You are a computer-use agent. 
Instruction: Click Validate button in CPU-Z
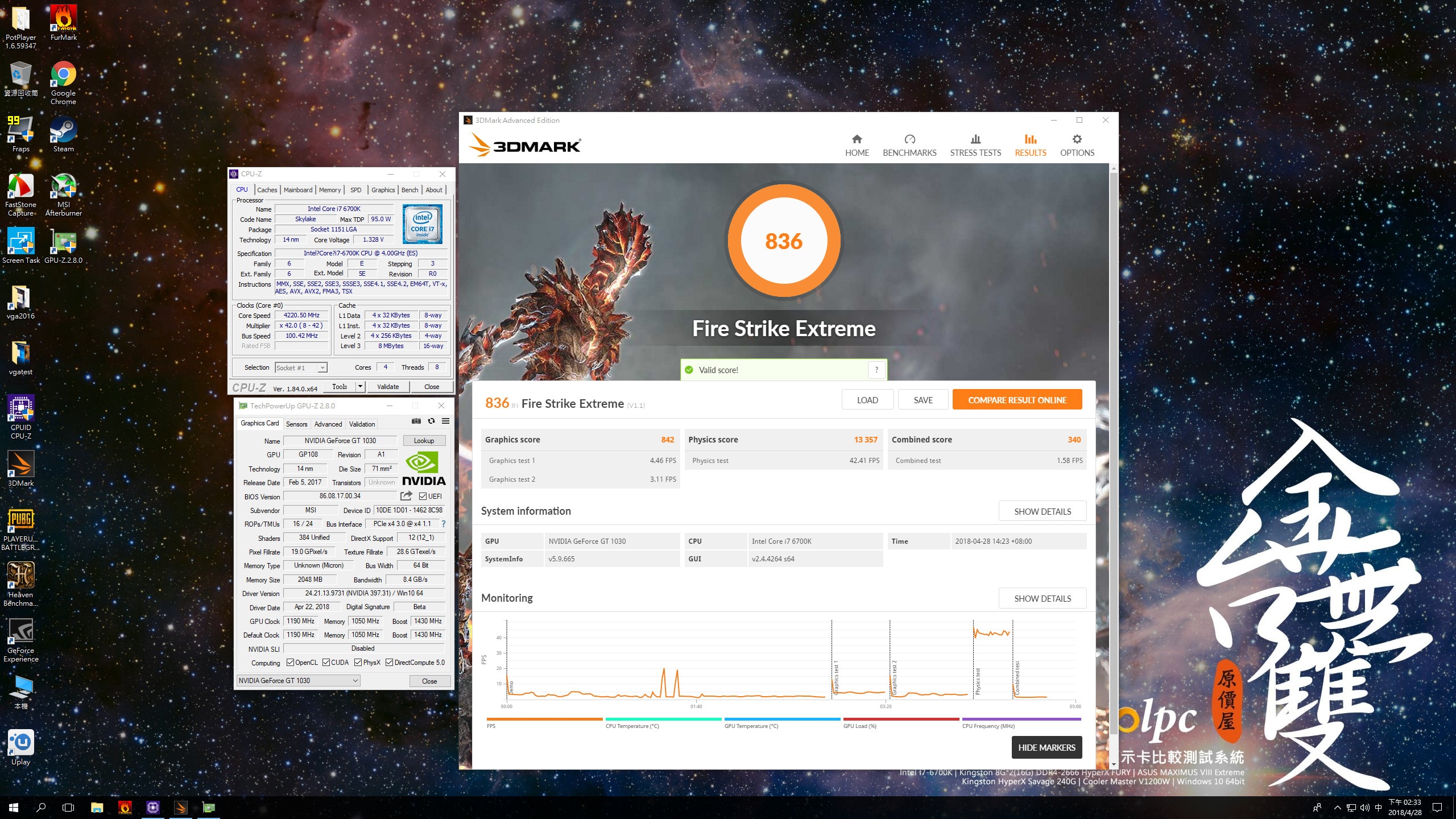(x=388, y=387)
